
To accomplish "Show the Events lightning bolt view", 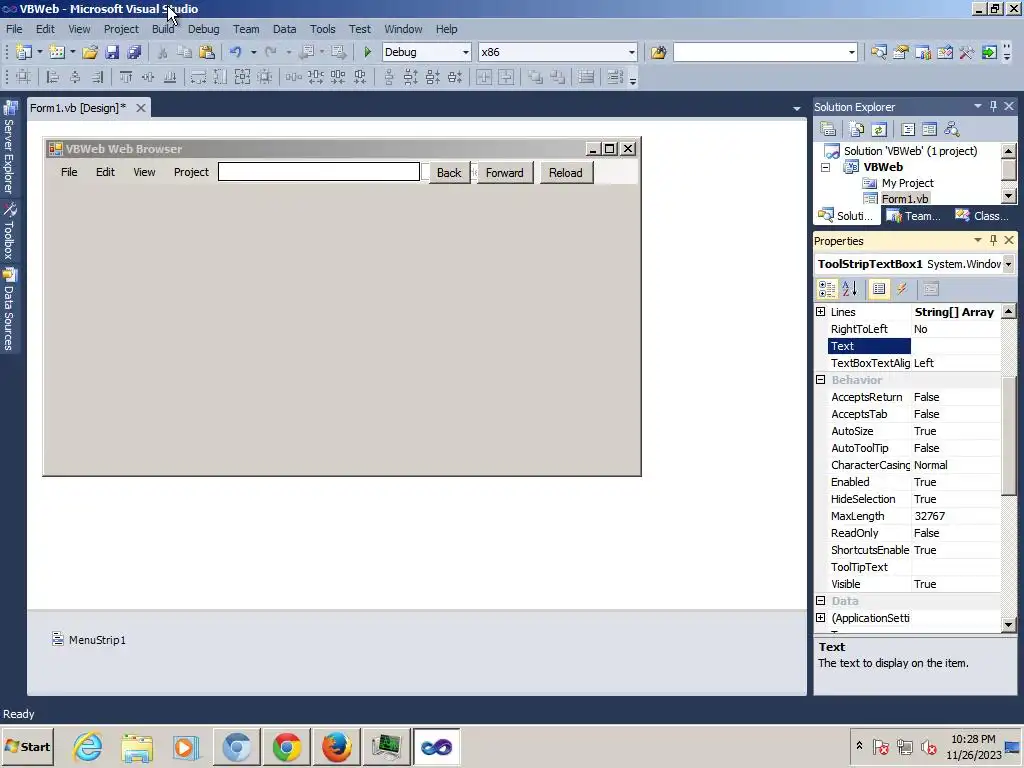I will (902, 289).
